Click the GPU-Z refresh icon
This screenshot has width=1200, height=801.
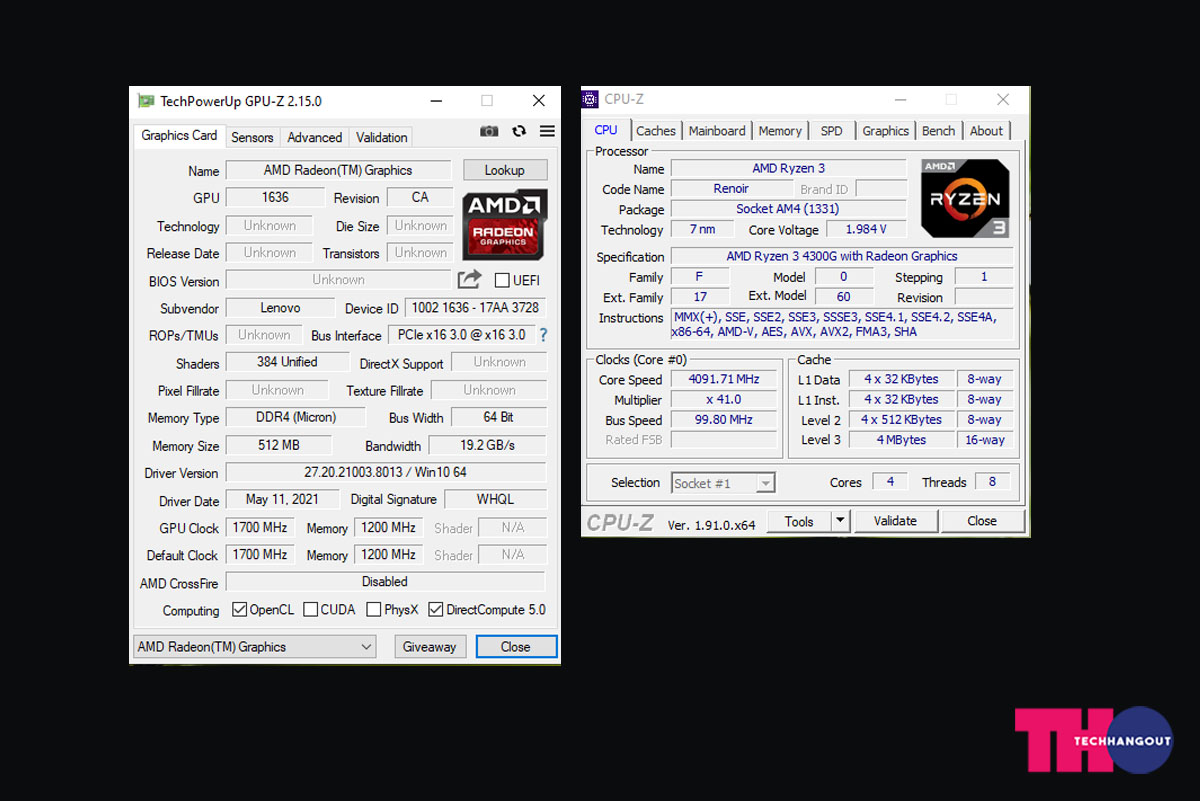(519, 131)
